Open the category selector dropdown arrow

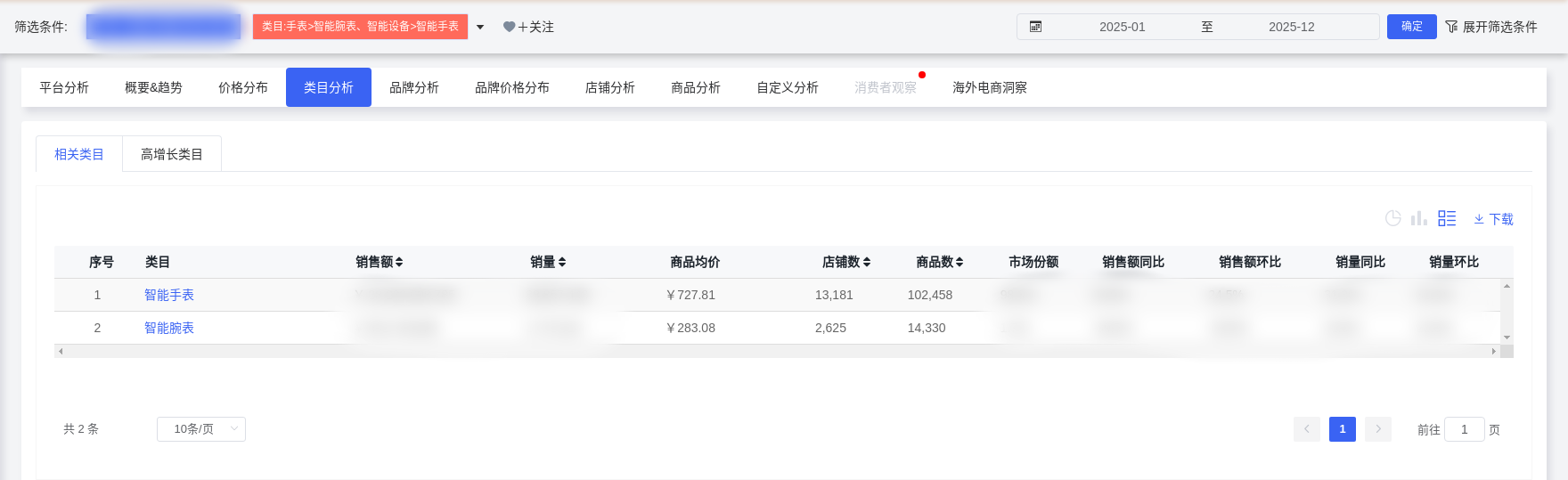point(480,27)
